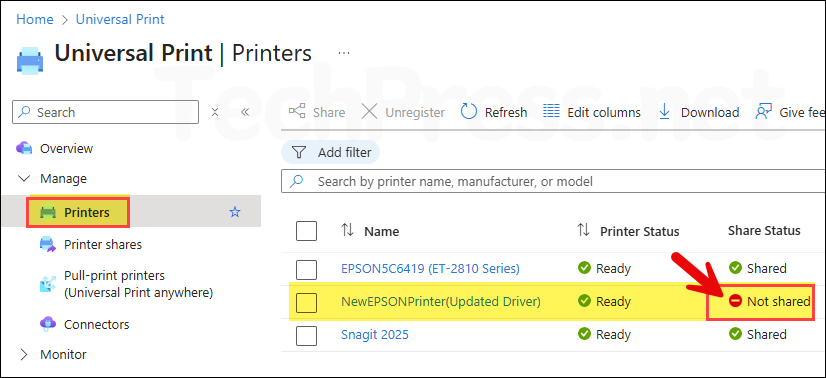
Task: Focus the sidebar Search box
Action: coord(105,112)
